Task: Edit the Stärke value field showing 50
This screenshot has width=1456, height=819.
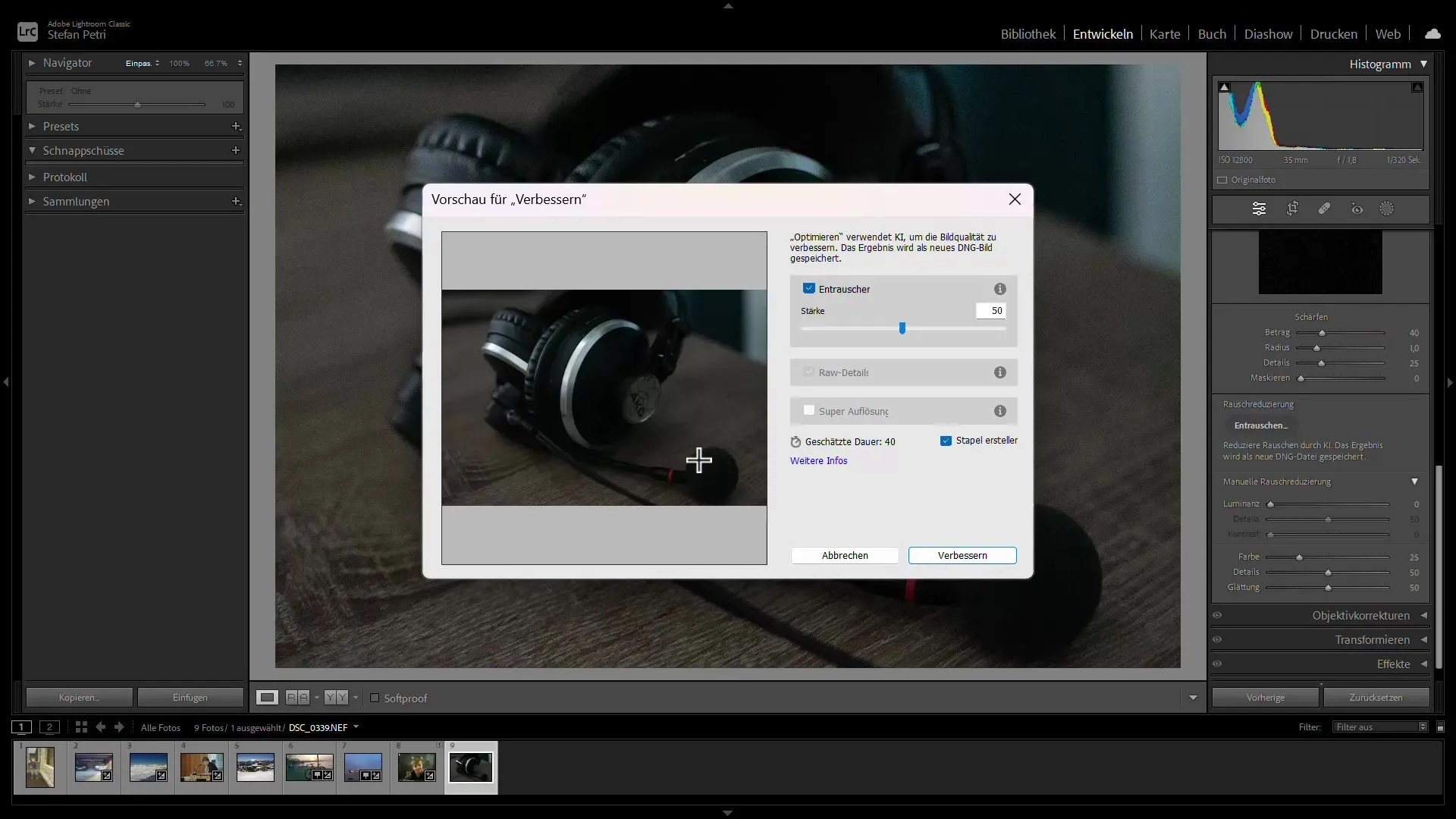Action: pos(991,311)
